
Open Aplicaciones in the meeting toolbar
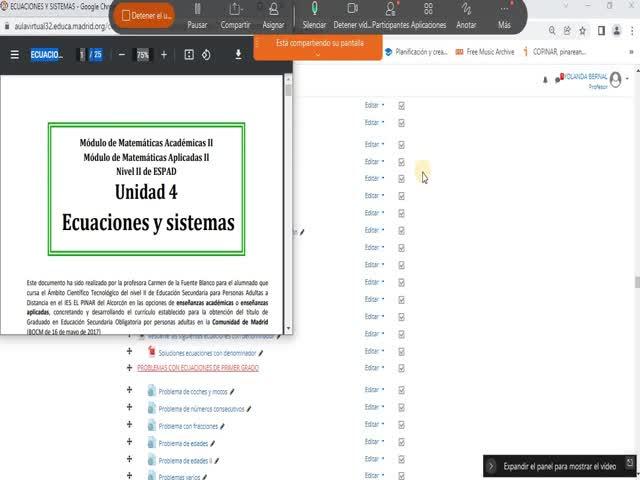pos(428,16)
